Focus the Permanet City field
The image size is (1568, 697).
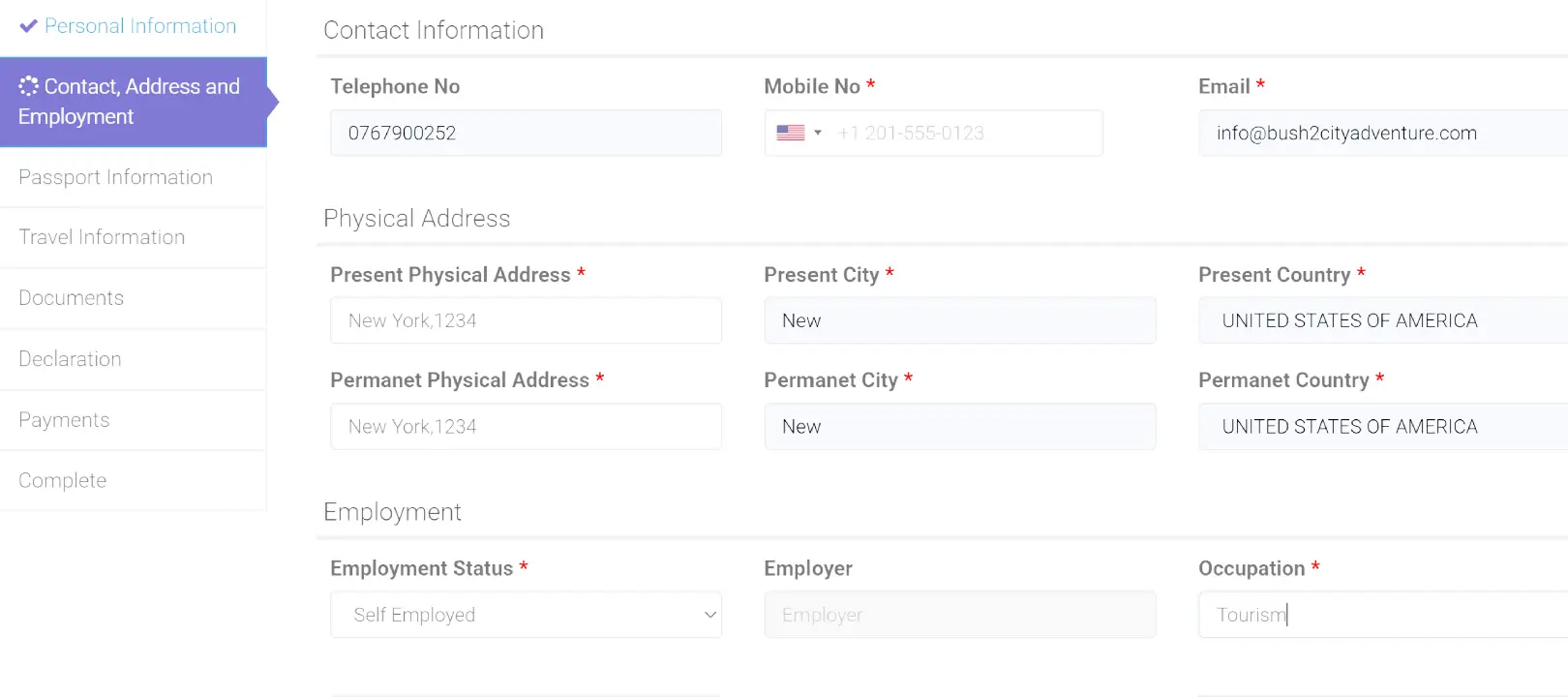pos(959,426)
